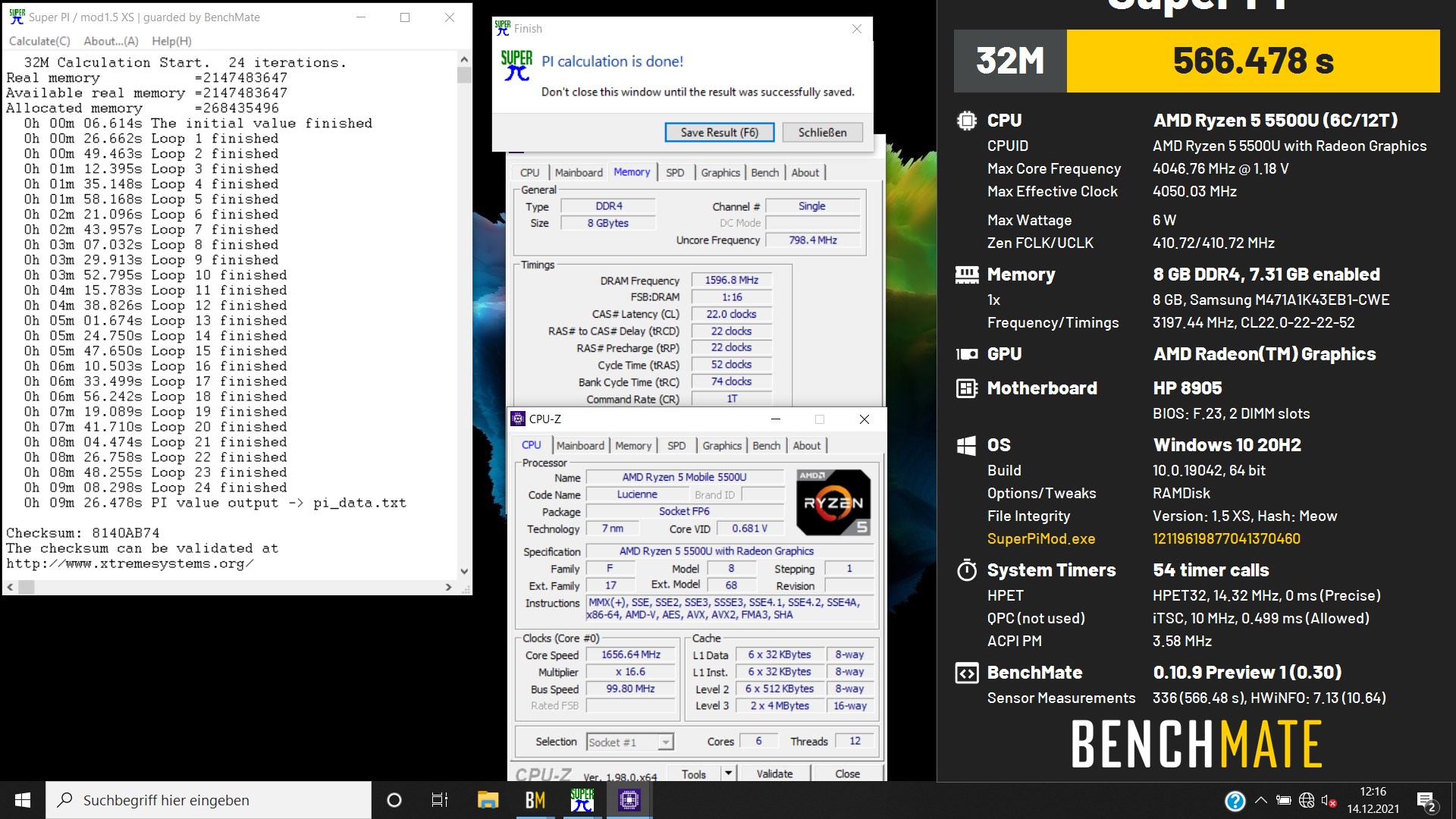Switch to SPD tab in rear CPU-Z window
Viewport: 1456px width, 819px height.
pos(675,173)
